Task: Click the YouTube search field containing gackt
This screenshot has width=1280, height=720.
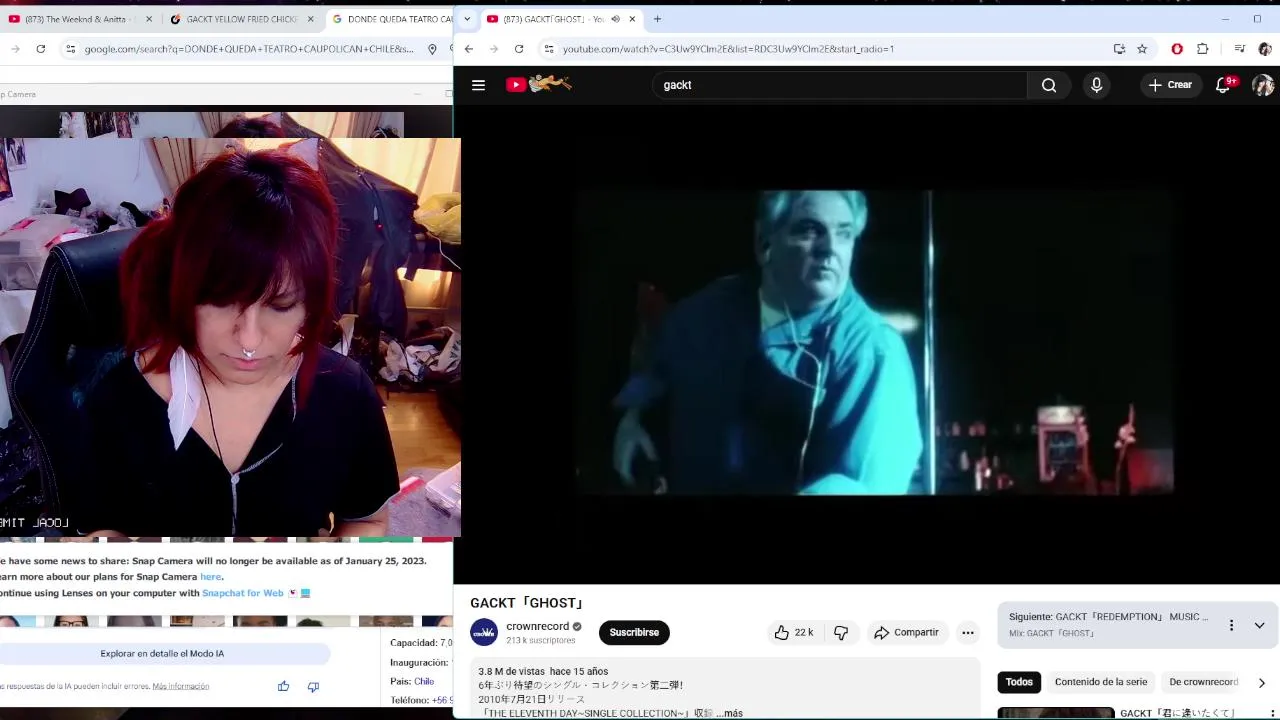Action: [840, 85]
